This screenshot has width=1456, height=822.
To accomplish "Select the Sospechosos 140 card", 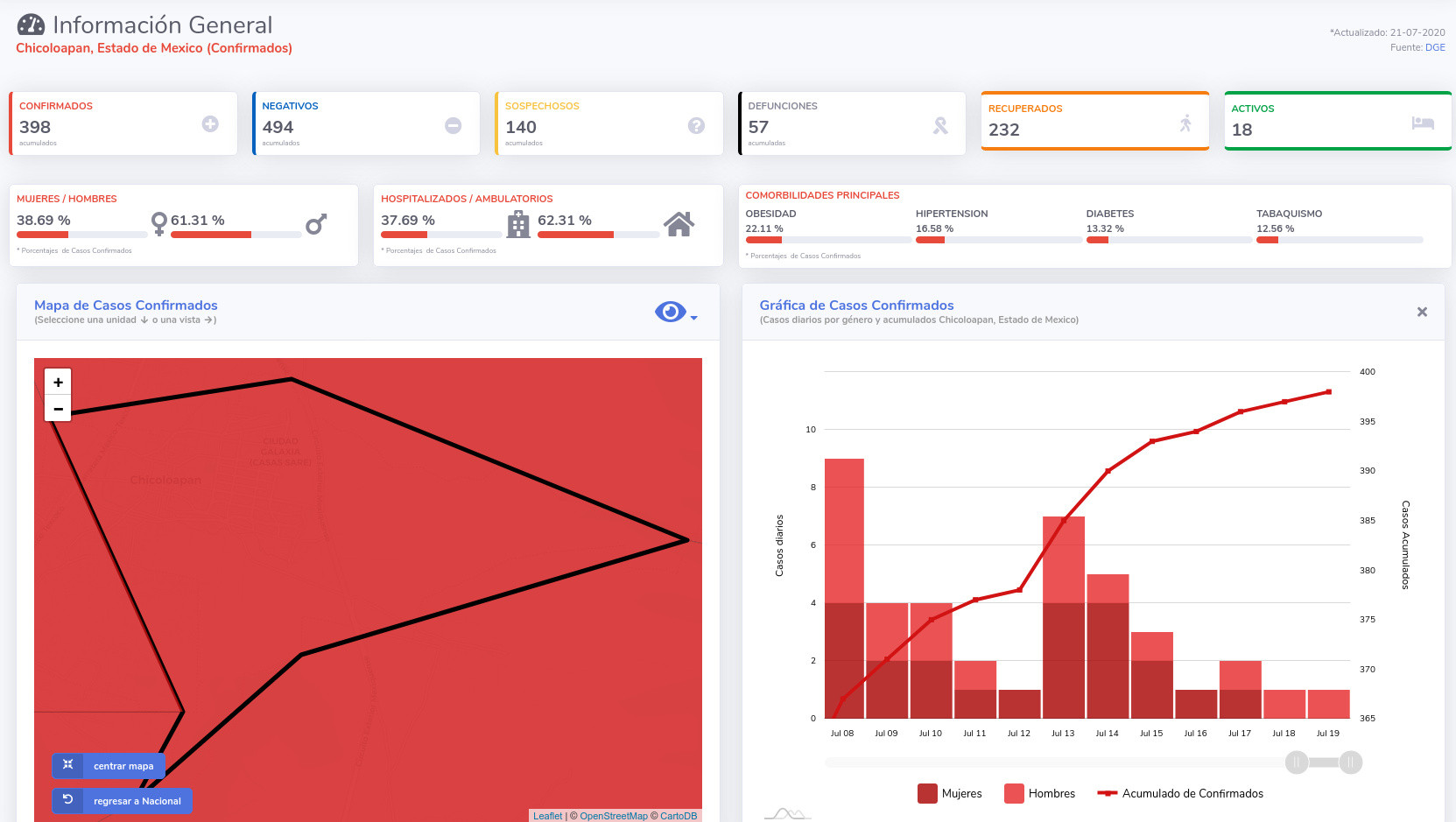I will point(608,123).
